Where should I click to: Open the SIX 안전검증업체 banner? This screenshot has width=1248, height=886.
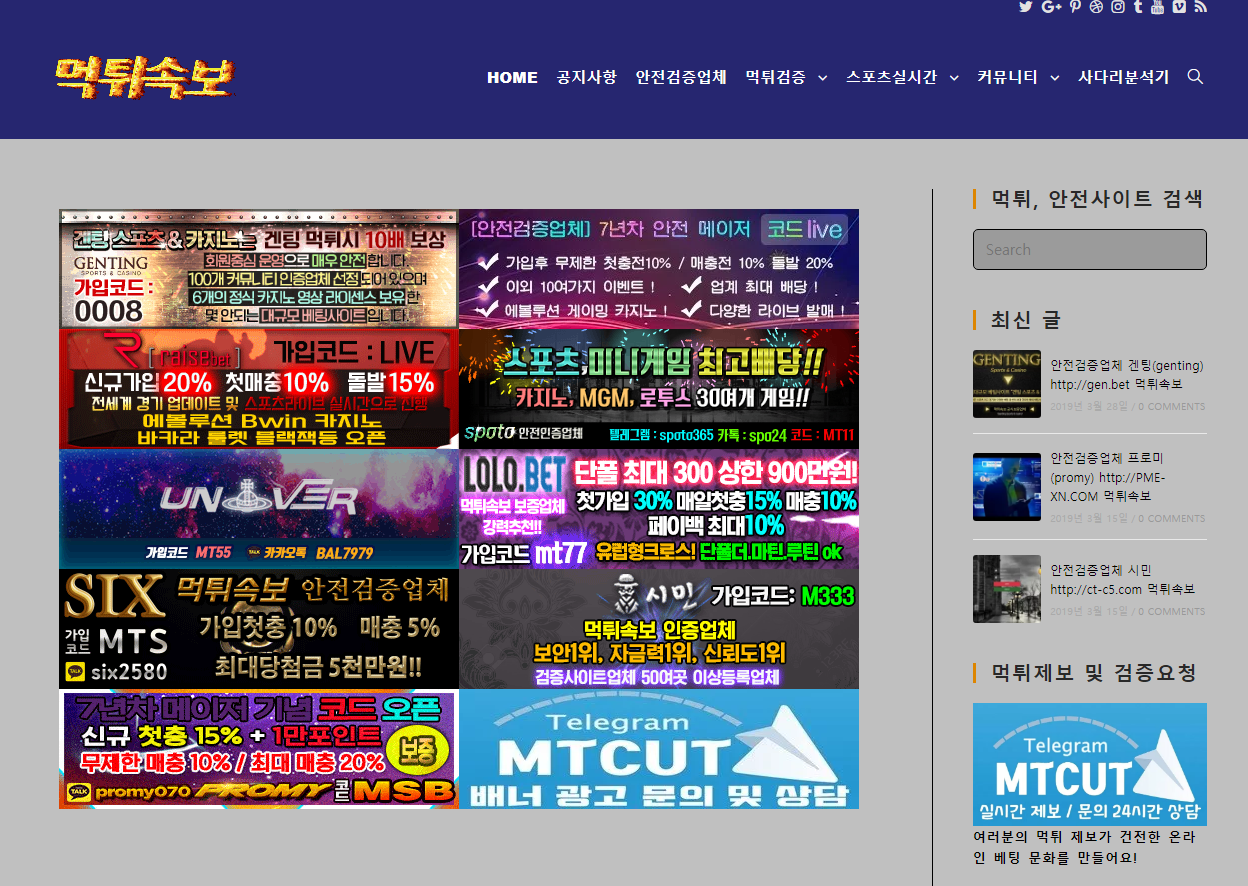[259, 629]
